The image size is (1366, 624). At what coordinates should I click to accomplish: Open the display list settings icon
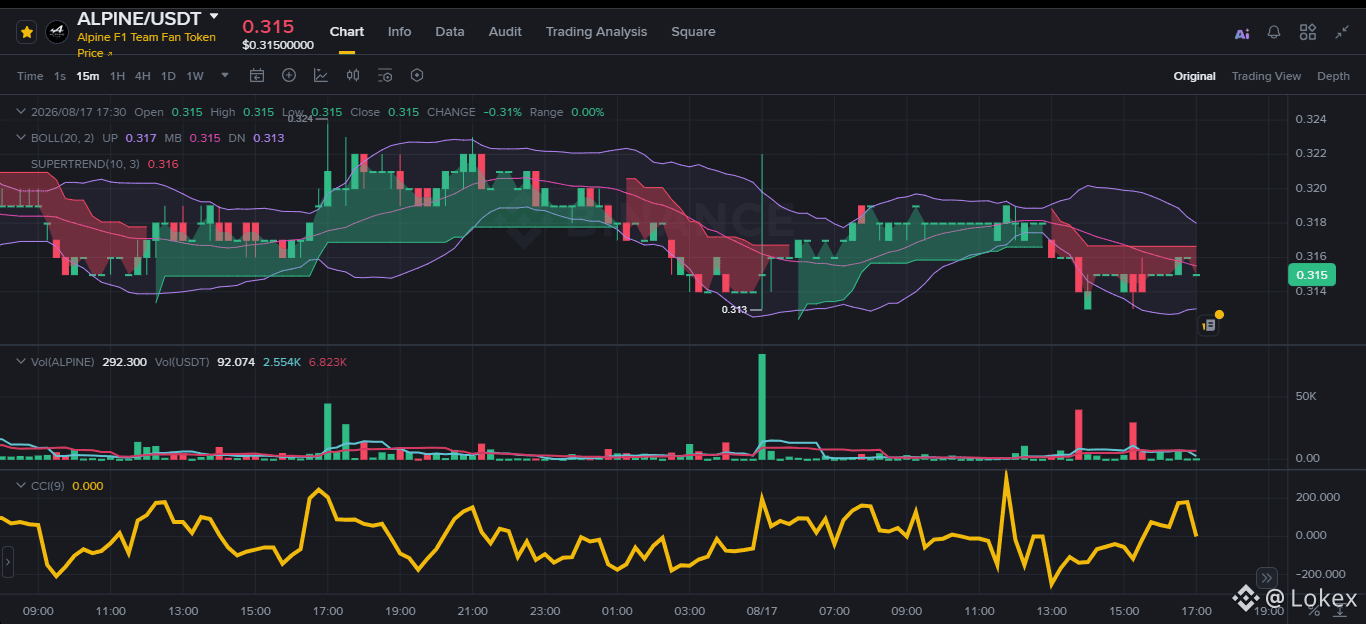[x=385, y=75]
